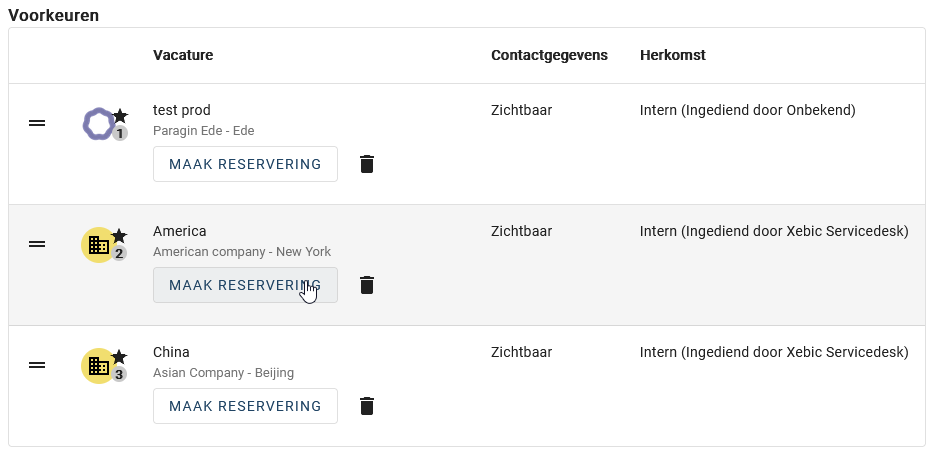Remove China preference via trash icon
The height and width of the screenshot is (454, 934).
367,406
